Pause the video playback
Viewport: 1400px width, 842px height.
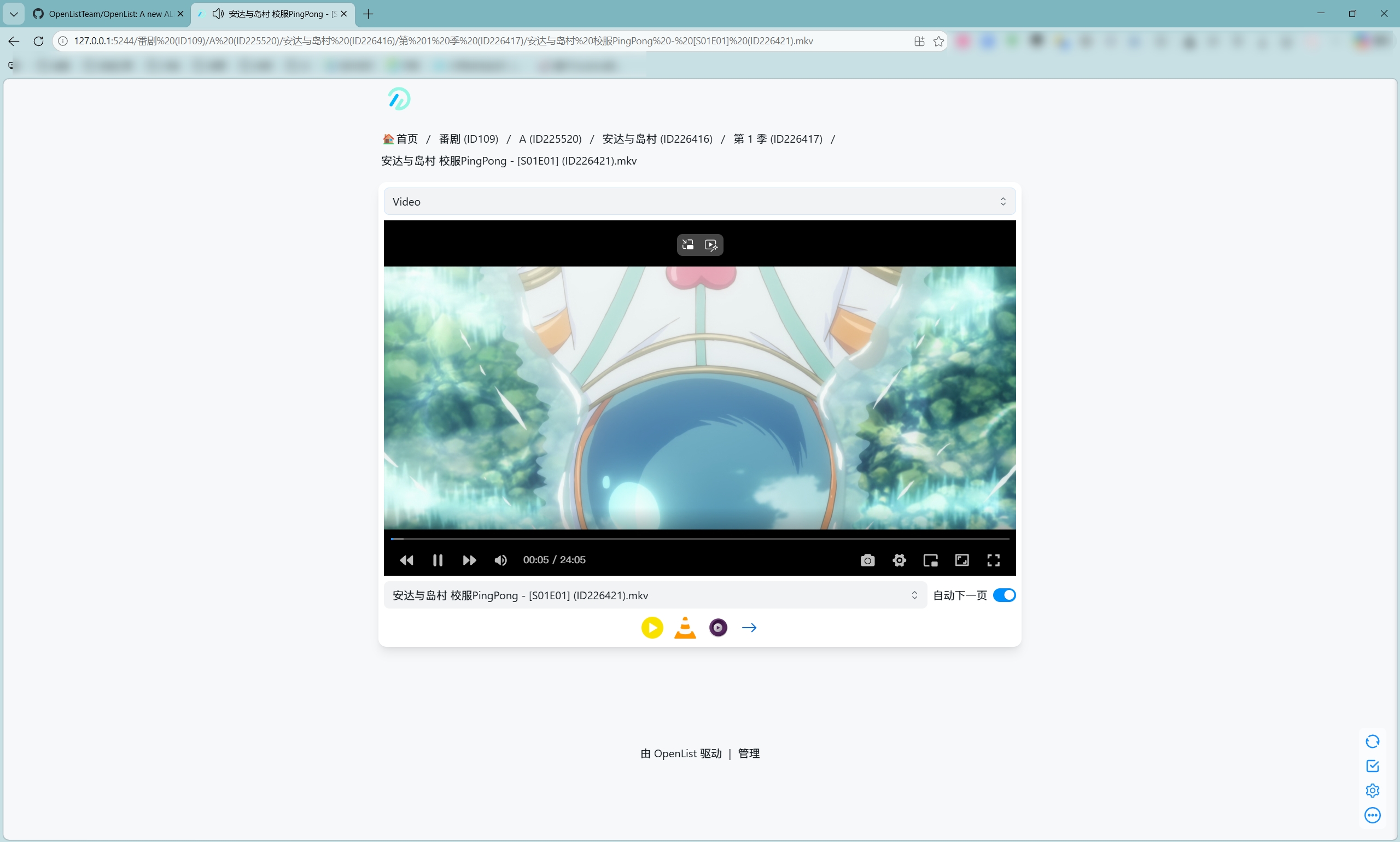tap(437, 560)
